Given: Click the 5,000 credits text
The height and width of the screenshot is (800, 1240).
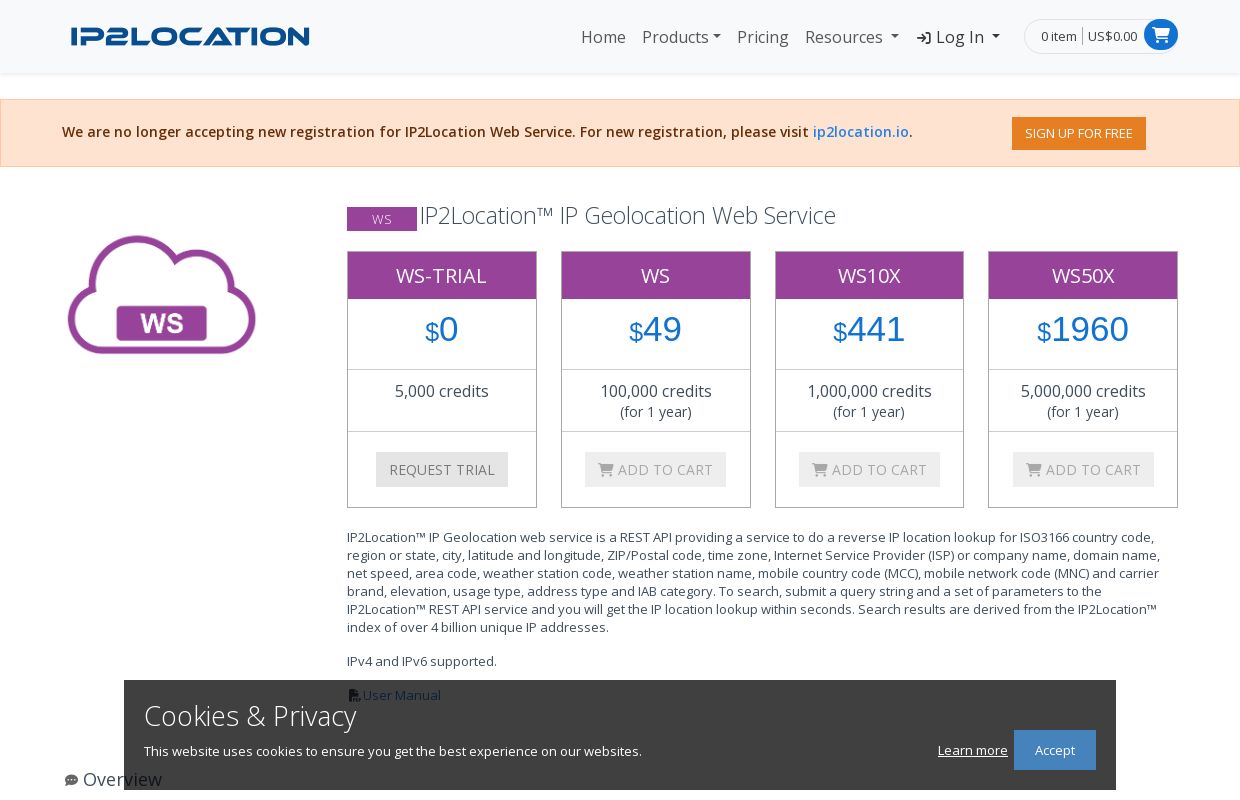Looking at the screenshot, I should point(442,391).
